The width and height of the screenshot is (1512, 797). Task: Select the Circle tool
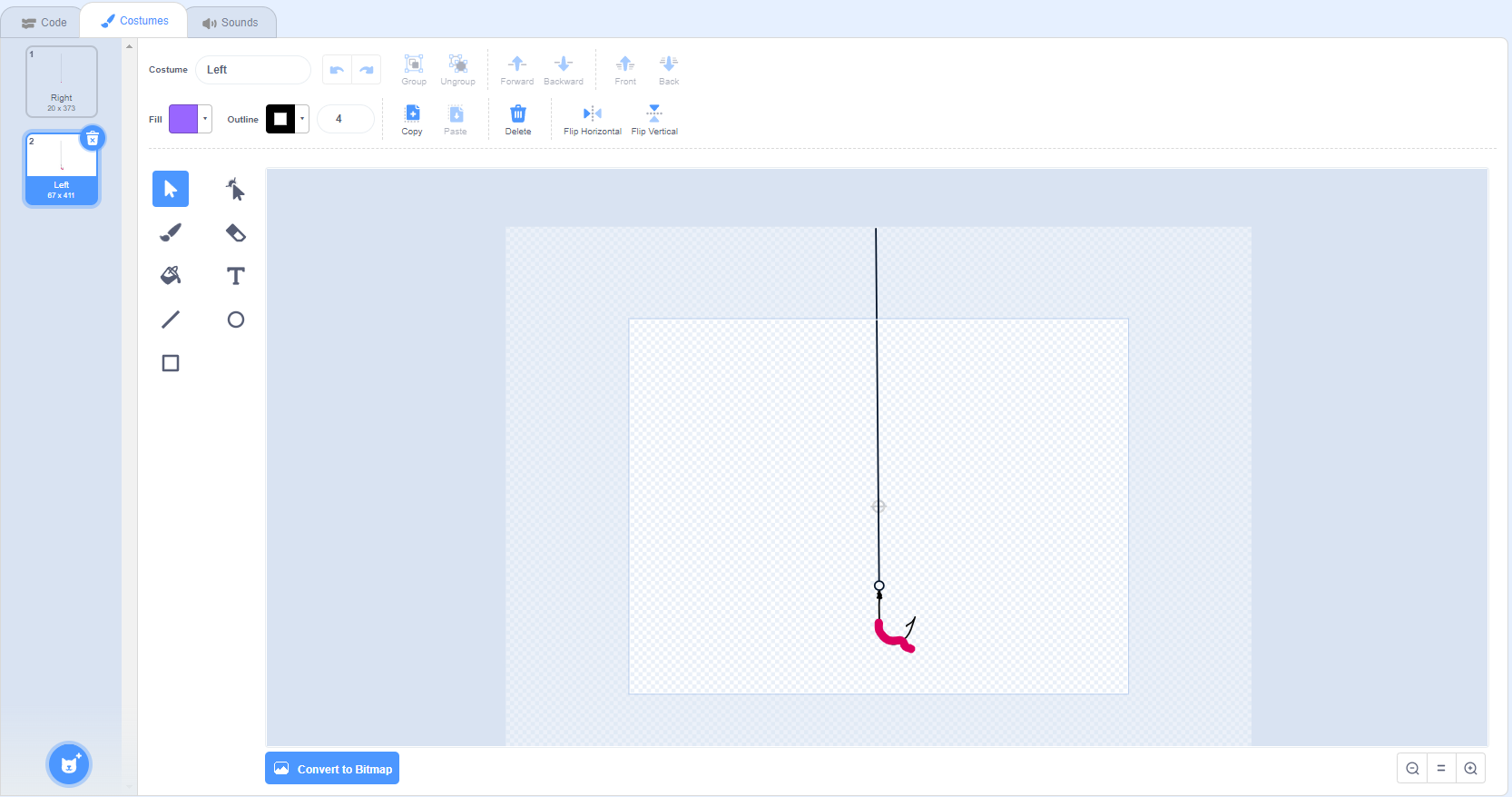click(236, 320)
